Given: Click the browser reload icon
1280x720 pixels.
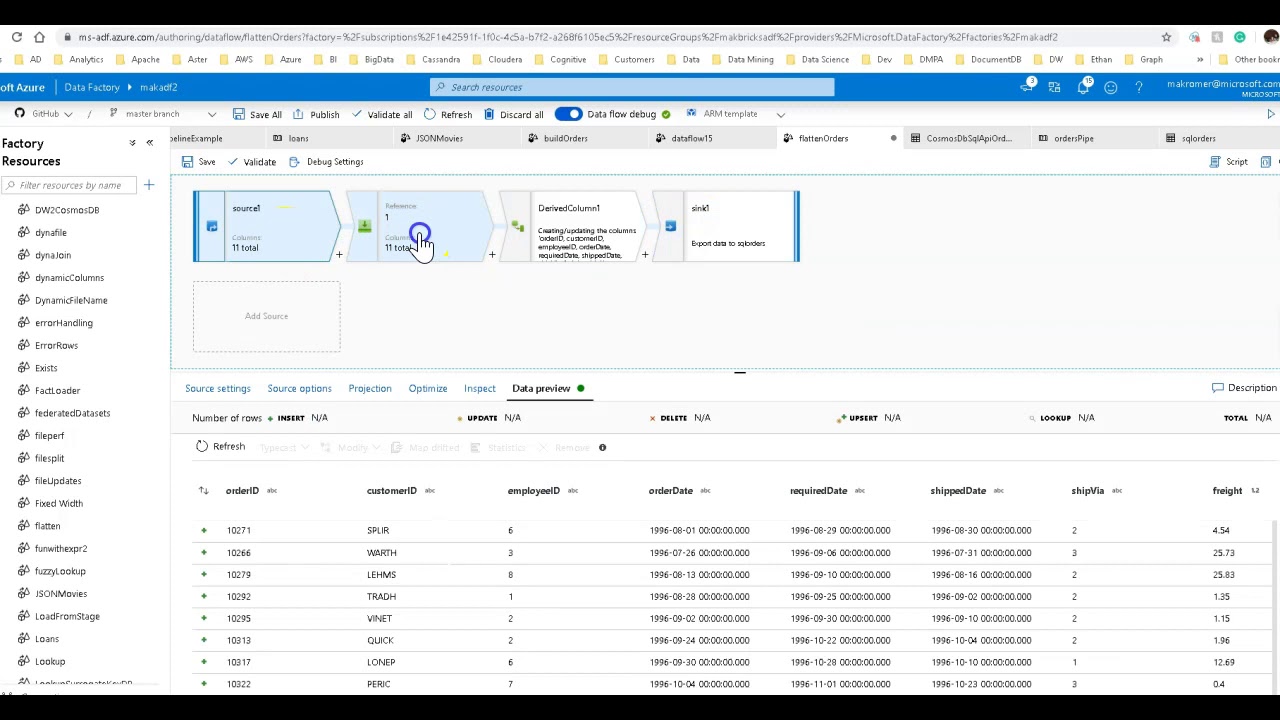Looking at the screenshot, I should pos(17,37).
